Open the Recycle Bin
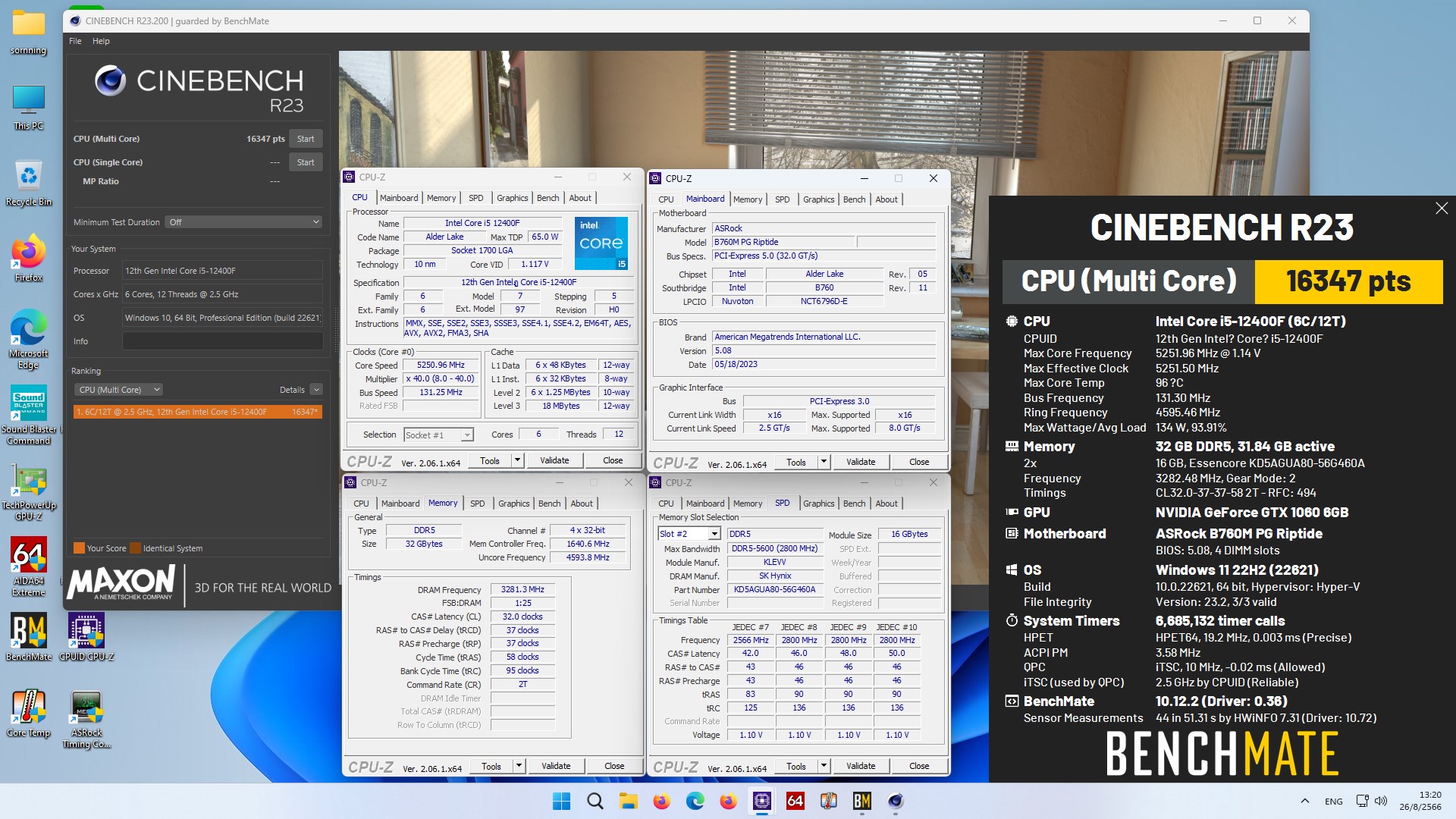Viewport: 1456px width, 819px height. [29, 184]
